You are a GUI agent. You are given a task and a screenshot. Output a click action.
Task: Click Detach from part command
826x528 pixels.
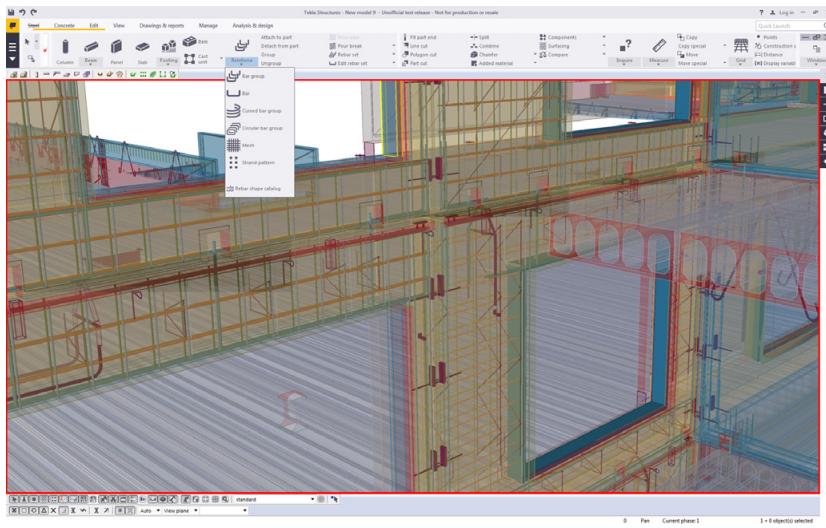click(280, 46)
